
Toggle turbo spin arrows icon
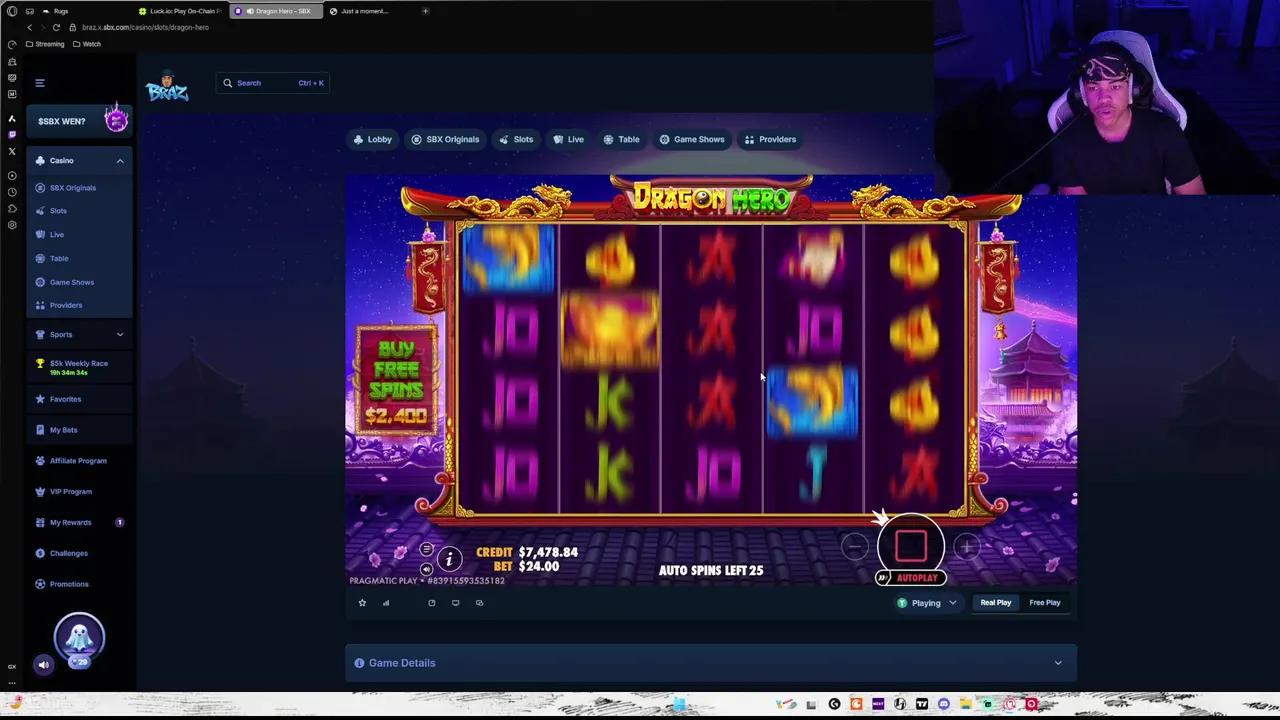(883, 578)
